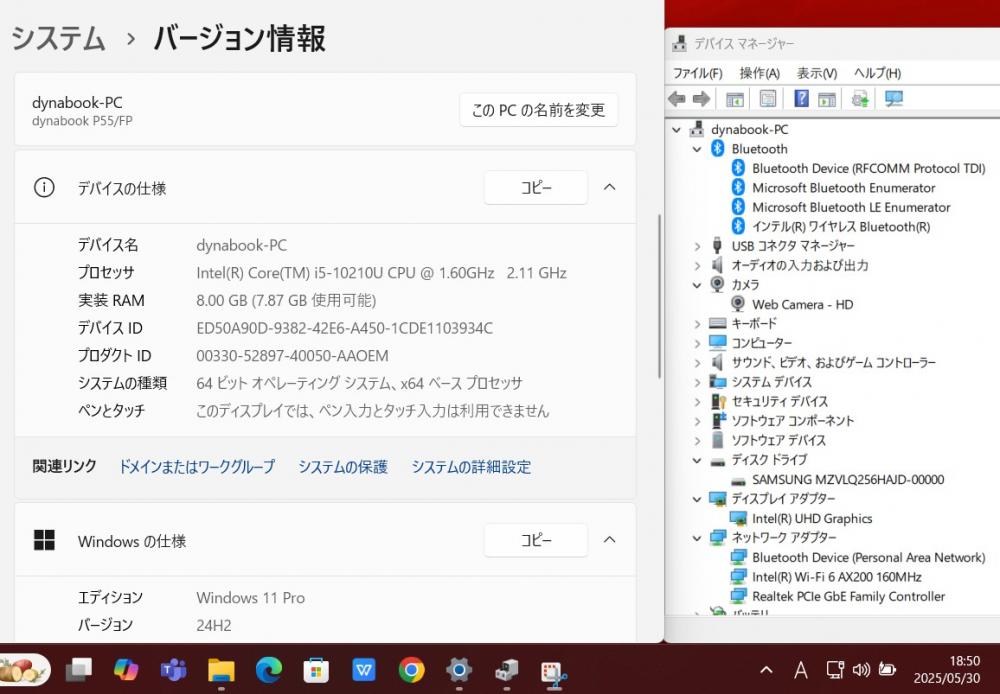
Task: Open network status tray icon
Action: [835, 669]
